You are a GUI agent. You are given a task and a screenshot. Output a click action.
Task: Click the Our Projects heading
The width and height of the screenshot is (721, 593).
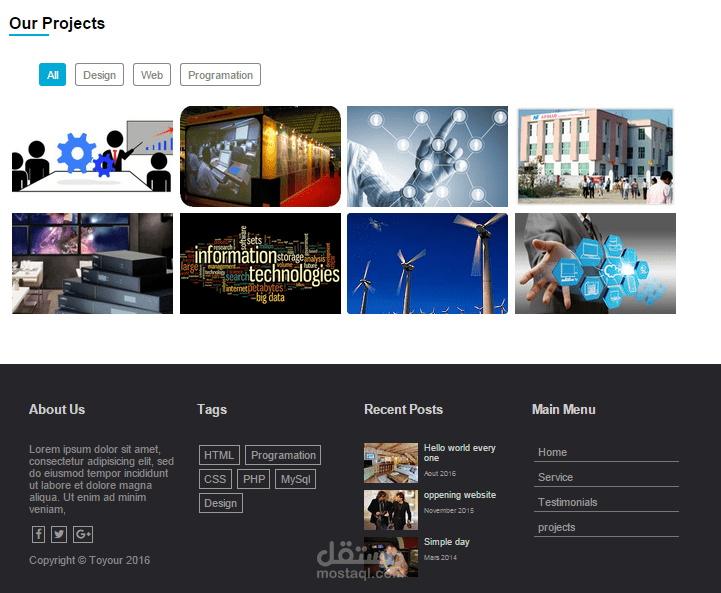click(x=57, y=23)
